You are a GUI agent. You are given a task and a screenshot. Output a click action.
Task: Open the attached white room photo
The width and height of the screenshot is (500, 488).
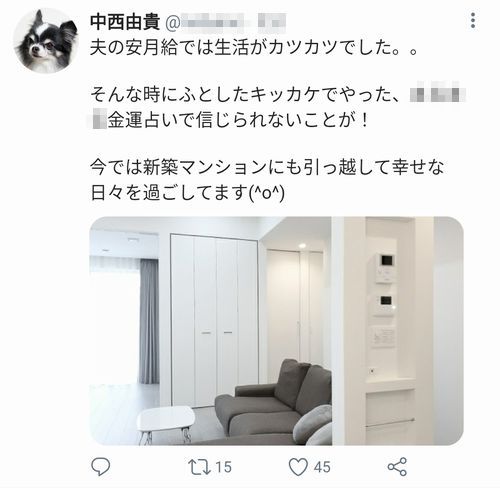coord(277,331)
